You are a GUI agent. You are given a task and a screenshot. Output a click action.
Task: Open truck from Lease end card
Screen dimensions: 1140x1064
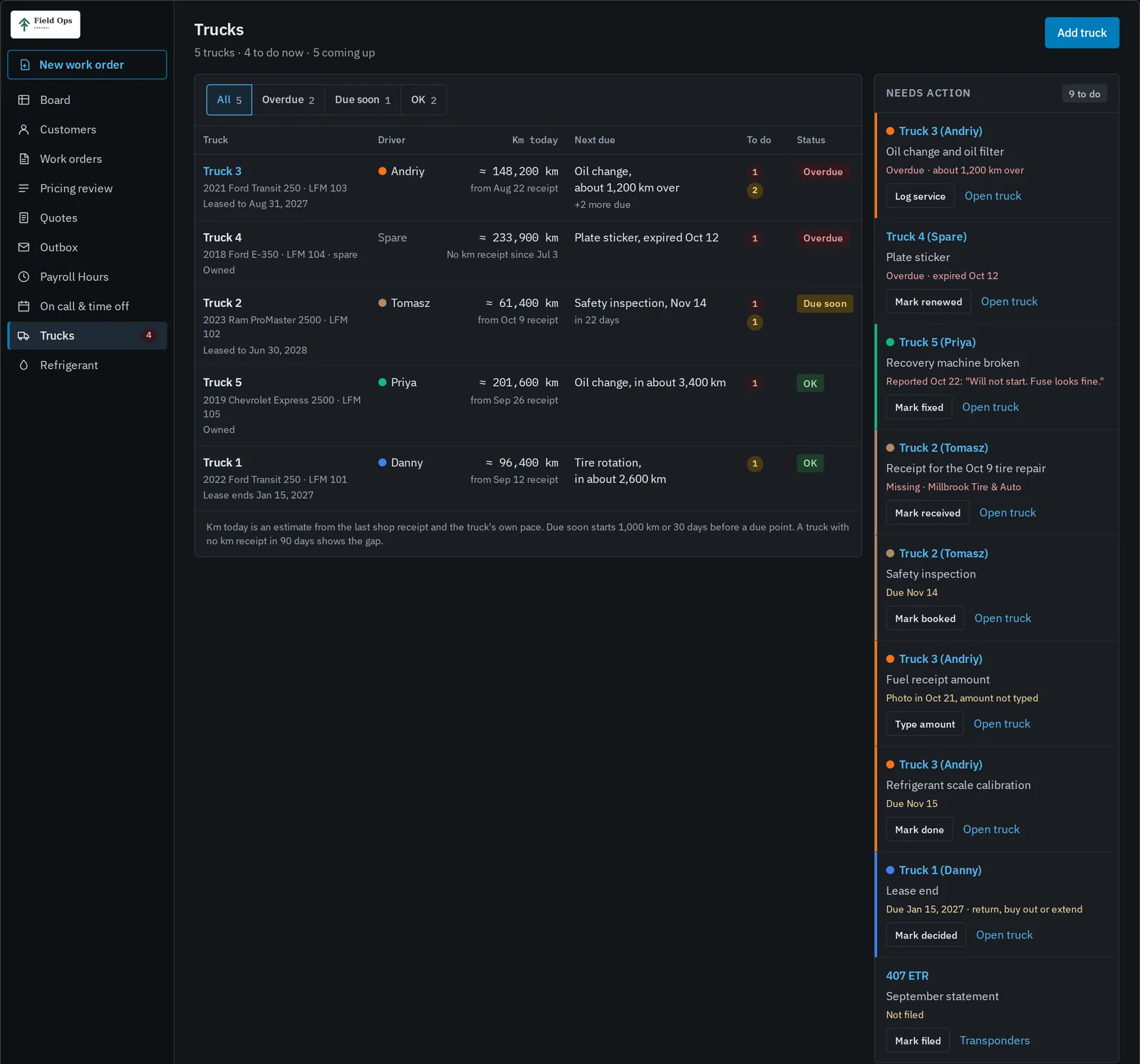click(x=1004, y=935)
